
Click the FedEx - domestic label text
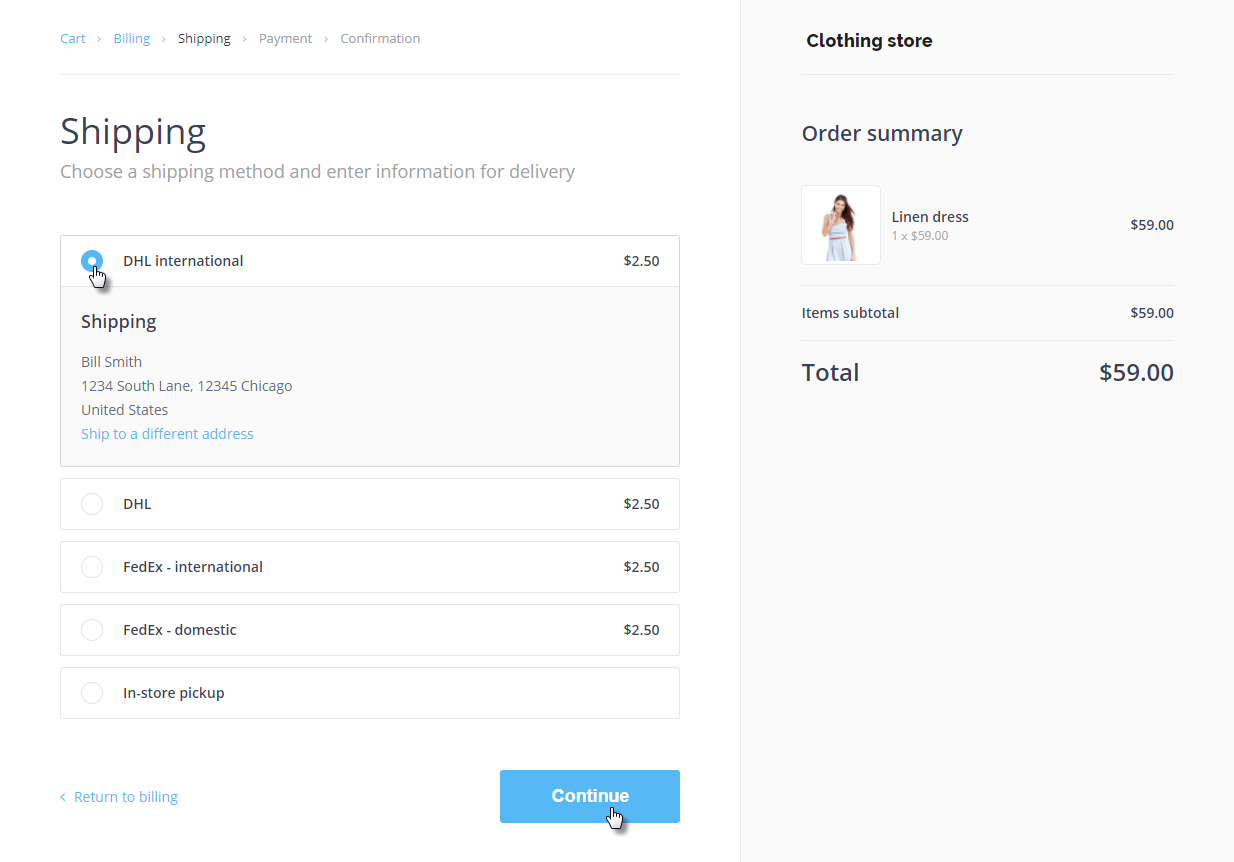click(x=180, y=630)
